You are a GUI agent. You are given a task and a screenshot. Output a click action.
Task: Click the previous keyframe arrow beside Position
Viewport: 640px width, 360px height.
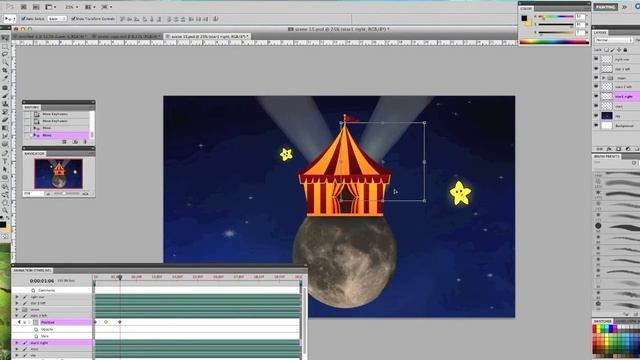point(19,322)
